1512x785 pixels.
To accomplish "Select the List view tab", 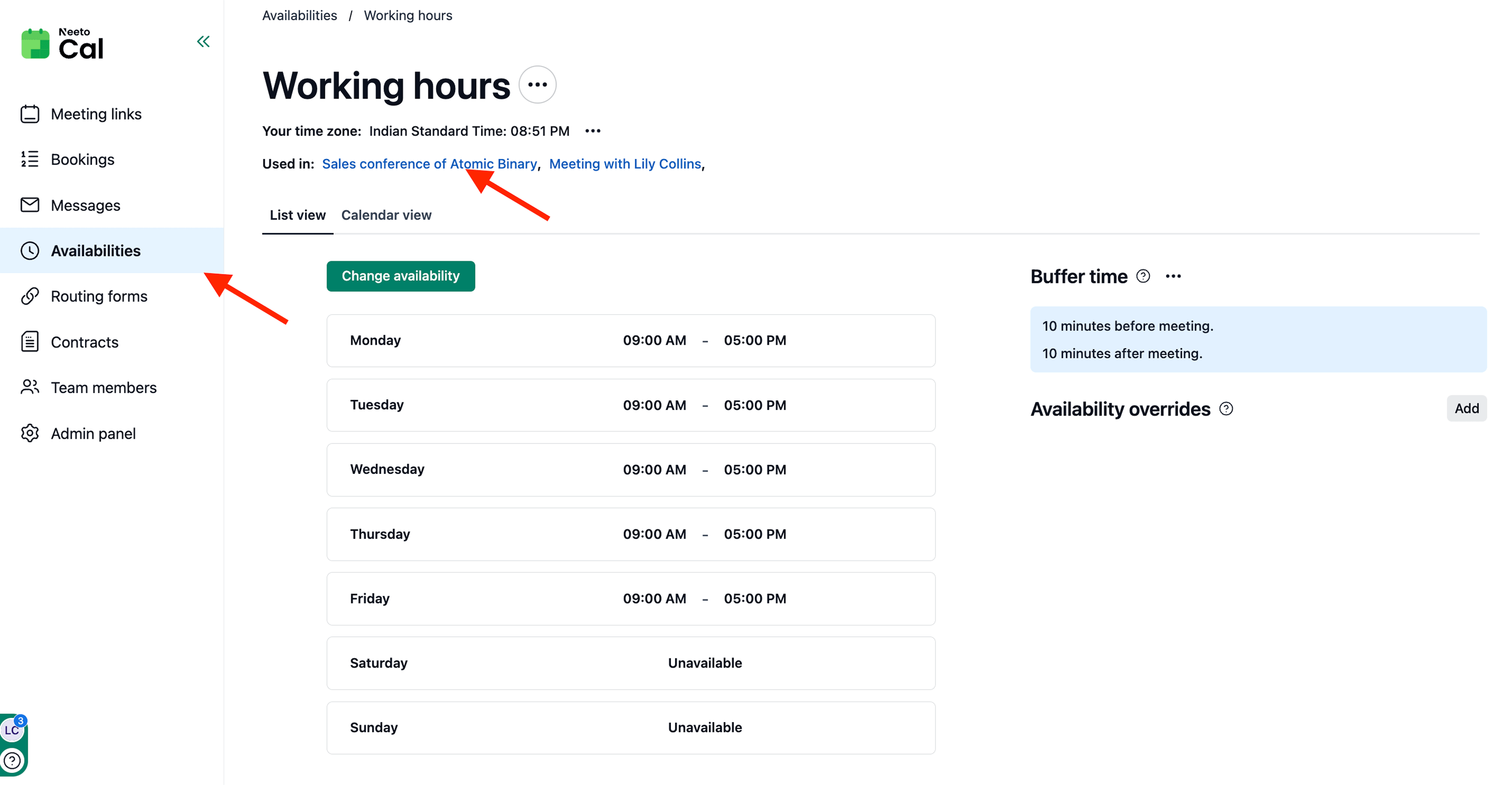I will pos(297,215).
